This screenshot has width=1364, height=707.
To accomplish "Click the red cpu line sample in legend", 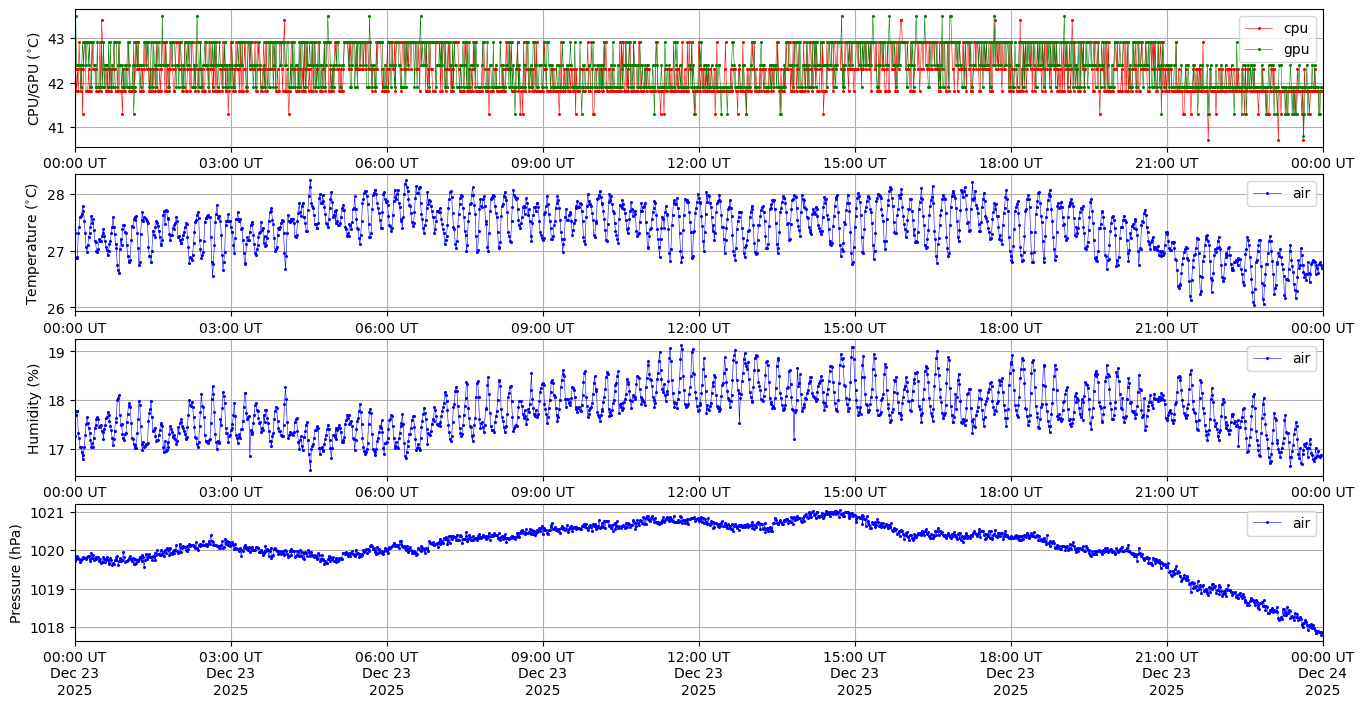I will 1261,28.
